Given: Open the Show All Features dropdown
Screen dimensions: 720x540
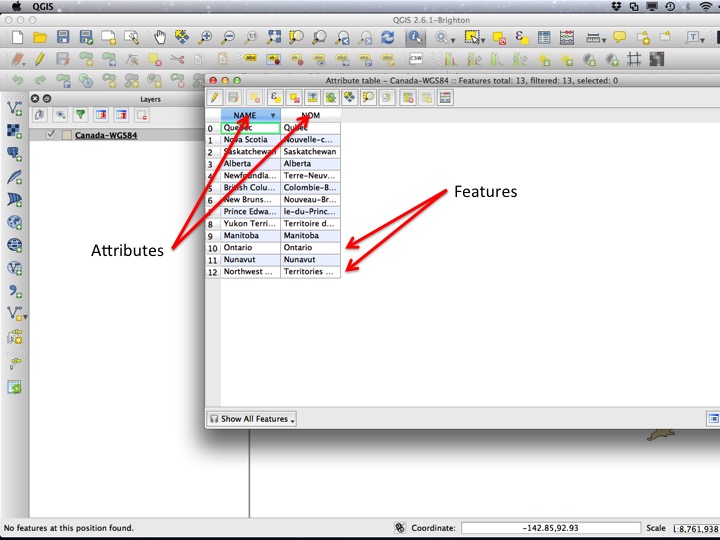Looking at the screenshot, I should click(251, 419).
